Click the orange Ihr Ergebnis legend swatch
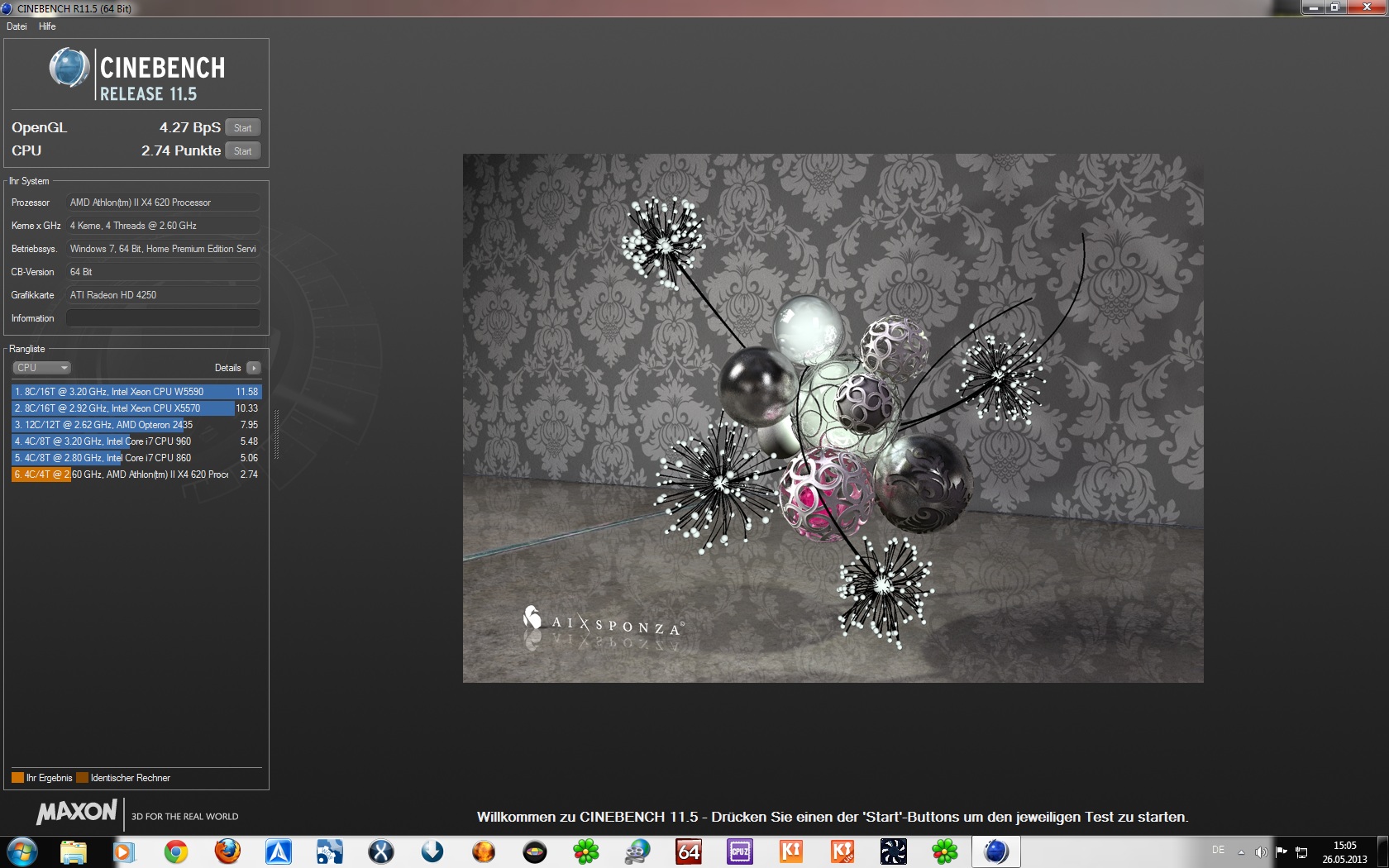The height and width of the screenshot is (868, 1389). tap(17, 778)
